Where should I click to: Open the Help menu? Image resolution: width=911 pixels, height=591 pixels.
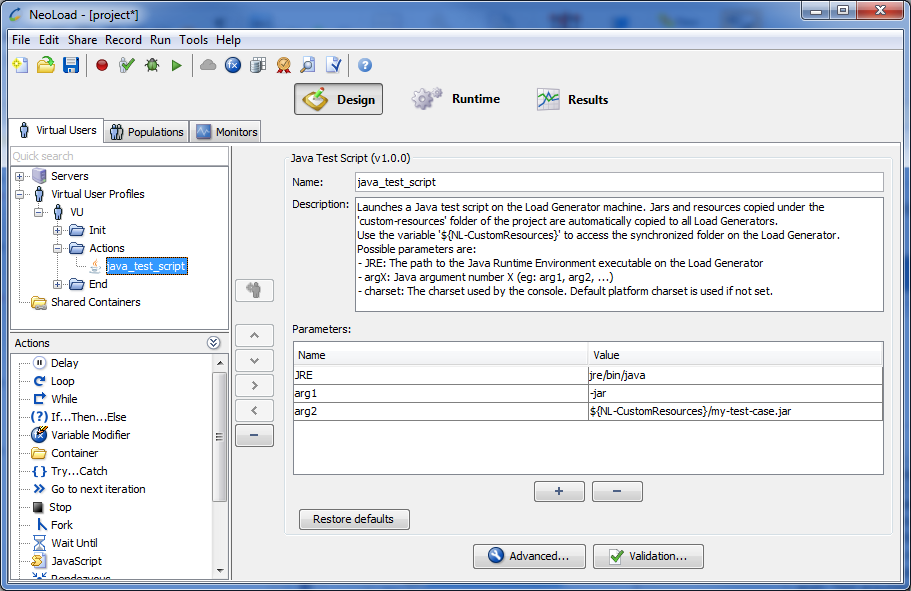click(228, 40)
